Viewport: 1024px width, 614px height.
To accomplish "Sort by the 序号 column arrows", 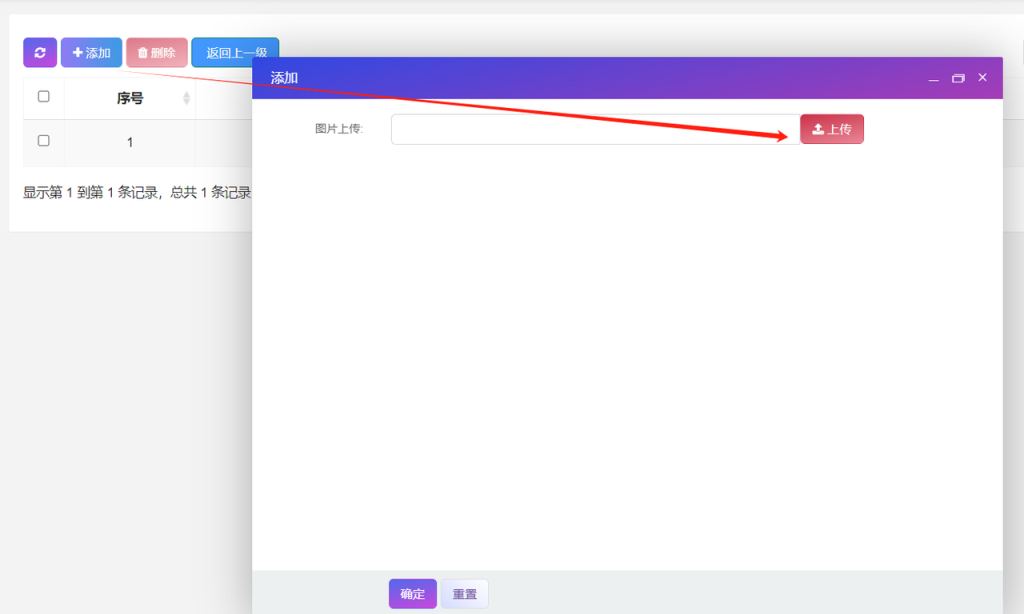I will point(186,98).
